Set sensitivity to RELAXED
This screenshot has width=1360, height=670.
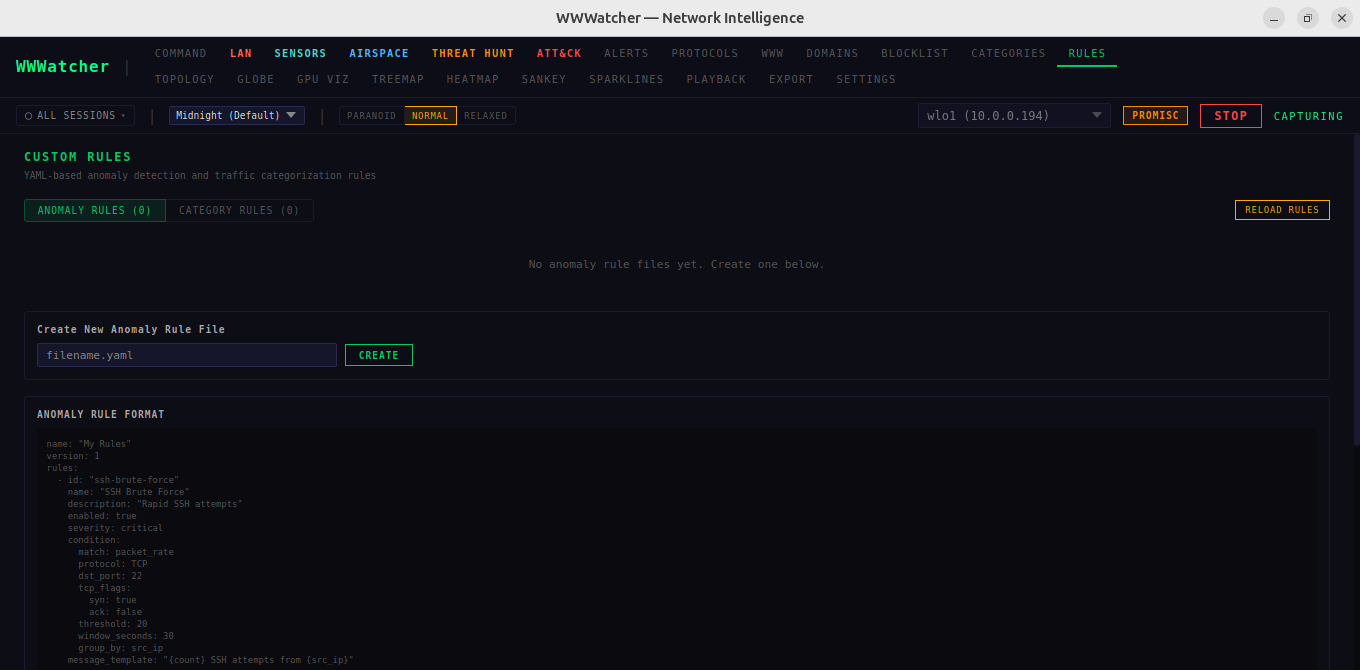click(486, 116)
